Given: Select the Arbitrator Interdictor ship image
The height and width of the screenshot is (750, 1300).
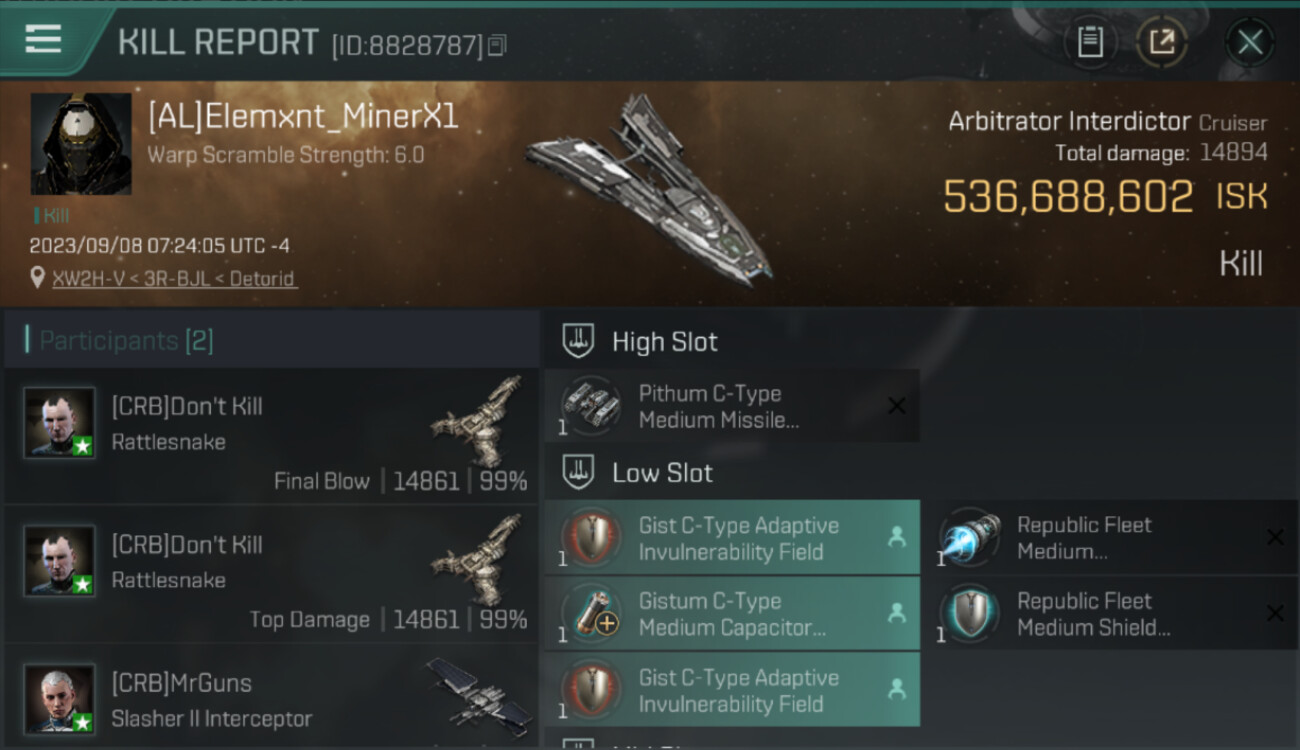Looking at the screenshot, I should click(x=648, y=188).
